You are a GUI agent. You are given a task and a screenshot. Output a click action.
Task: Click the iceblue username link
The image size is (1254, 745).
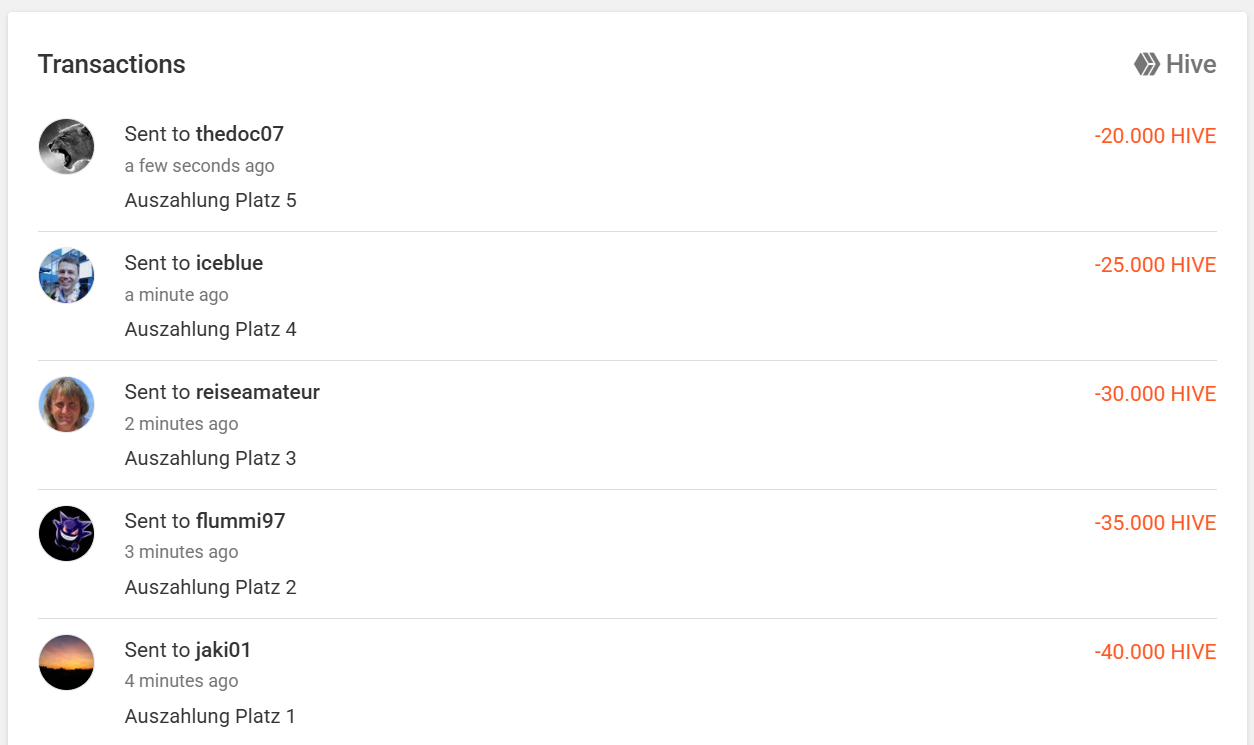[x=229, y=263]
